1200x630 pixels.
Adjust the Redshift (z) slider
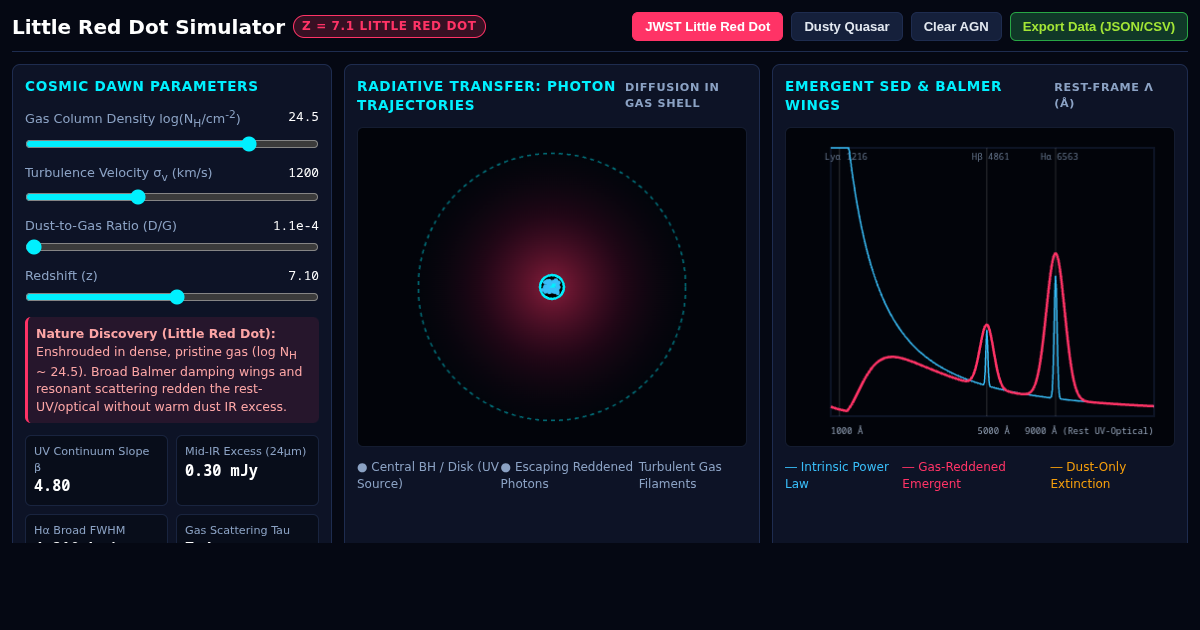[172, 297]
